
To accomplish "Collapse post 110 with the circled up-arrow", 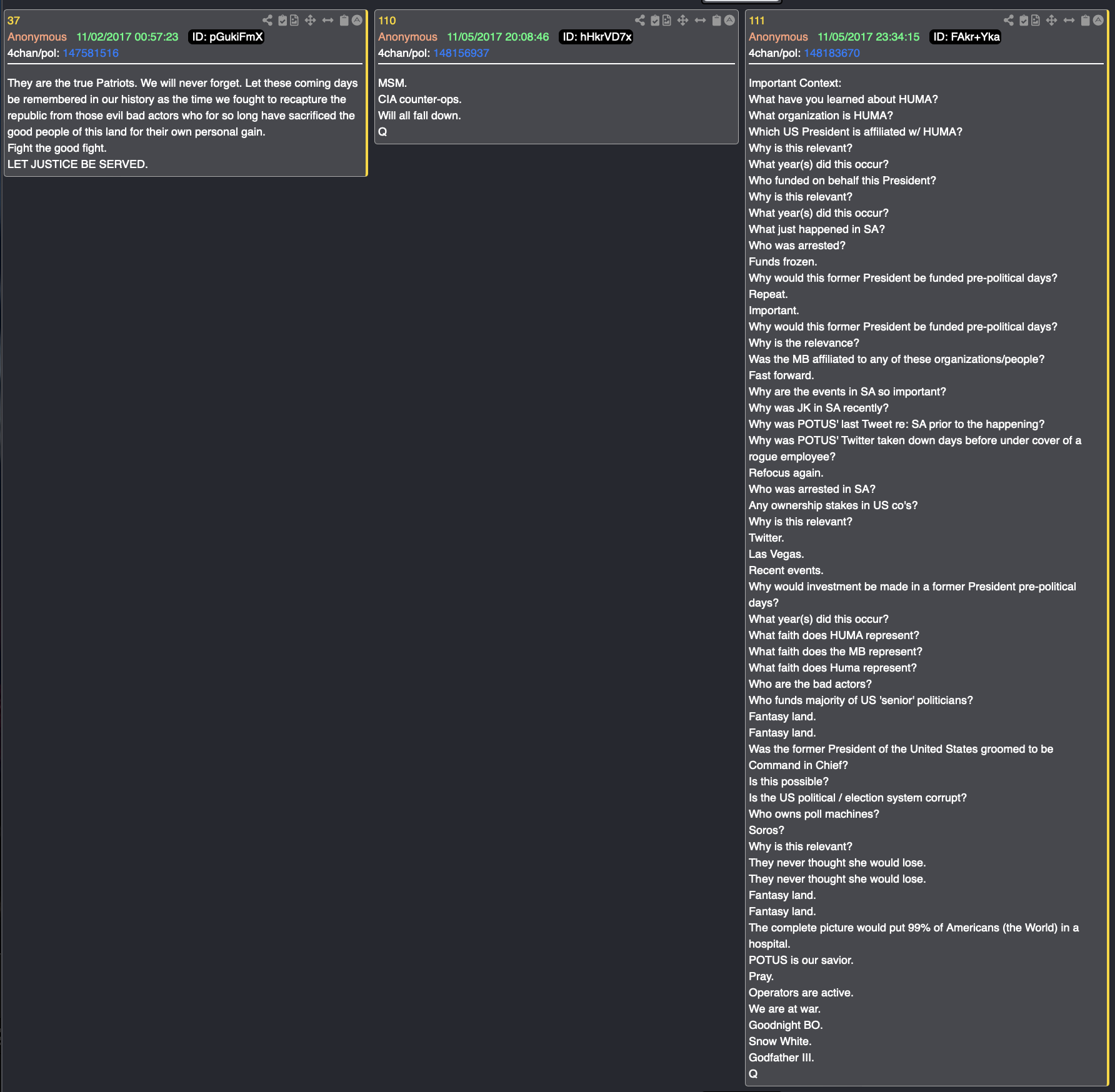I will point(729,21).
